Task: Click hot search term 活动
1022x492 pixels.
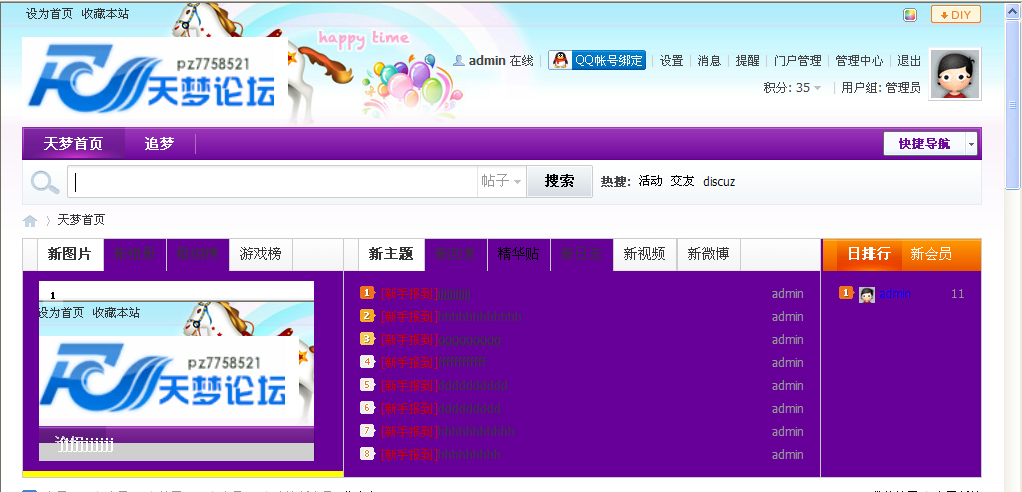Action: tap(650, 181)
